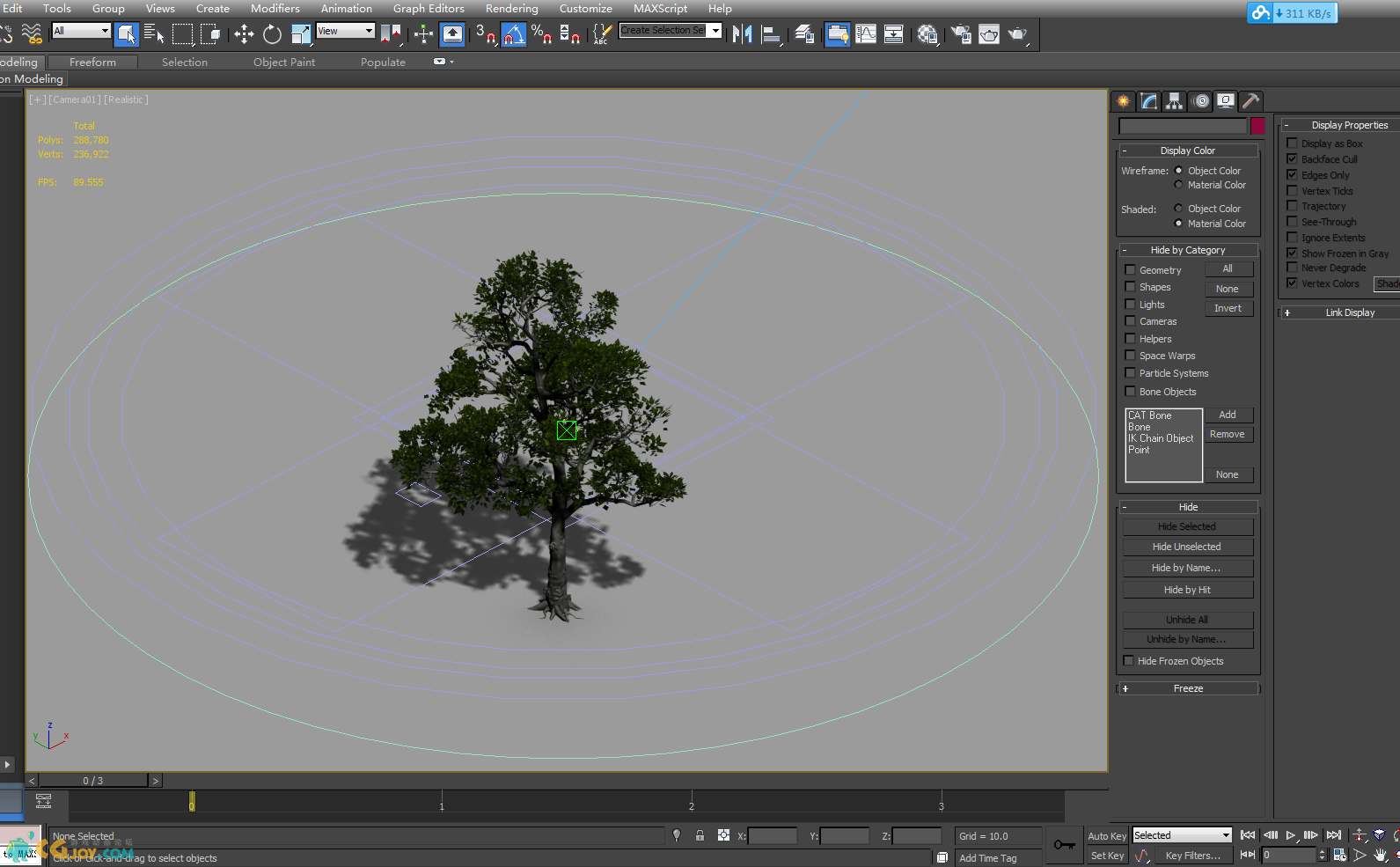The height and width of the screenshot is (867, 1400).
Task: Click the Render Production teapot icon
Action: [1018, 34]
